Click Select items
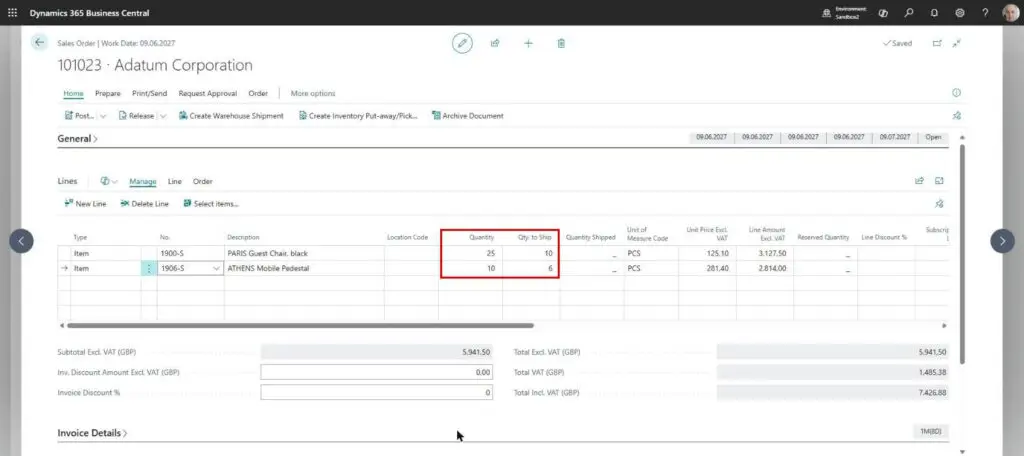 tap(210, 204)
